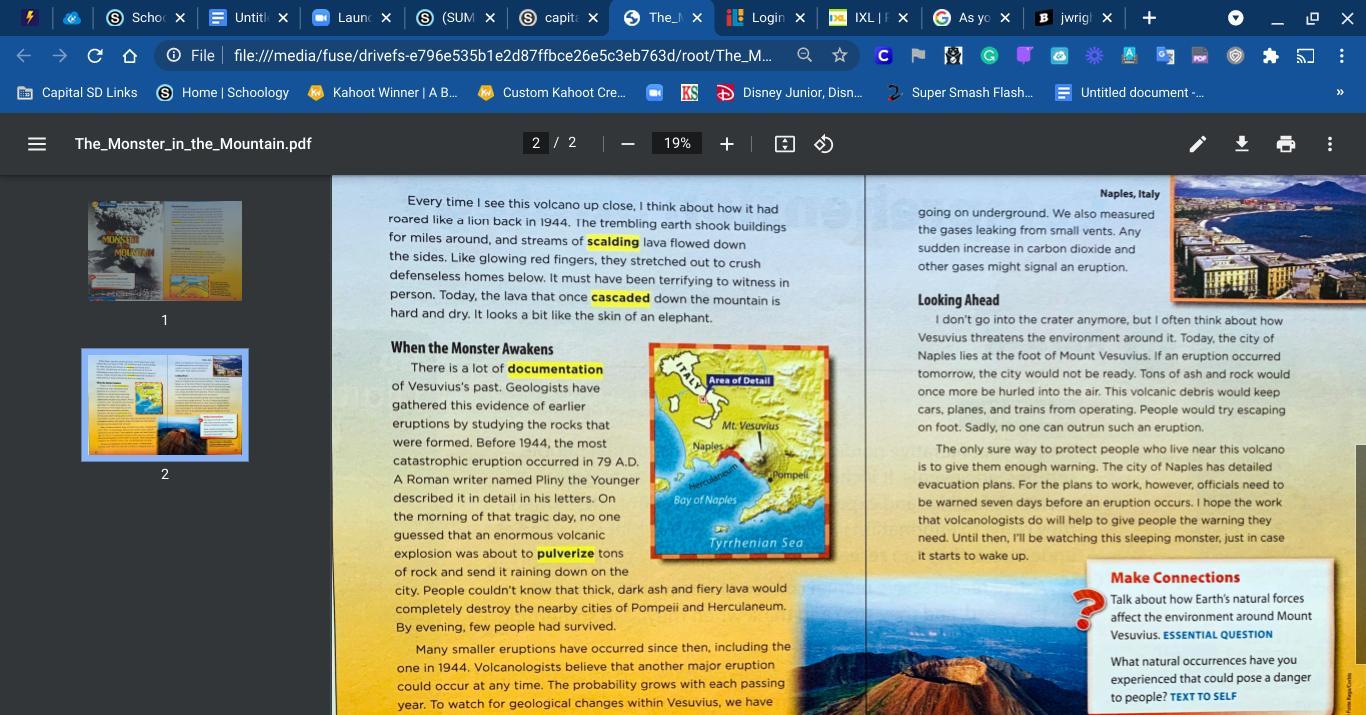This screenshot has height=715, width=1366.
Task: Print the PDF document
Action: pos(1286,144)
